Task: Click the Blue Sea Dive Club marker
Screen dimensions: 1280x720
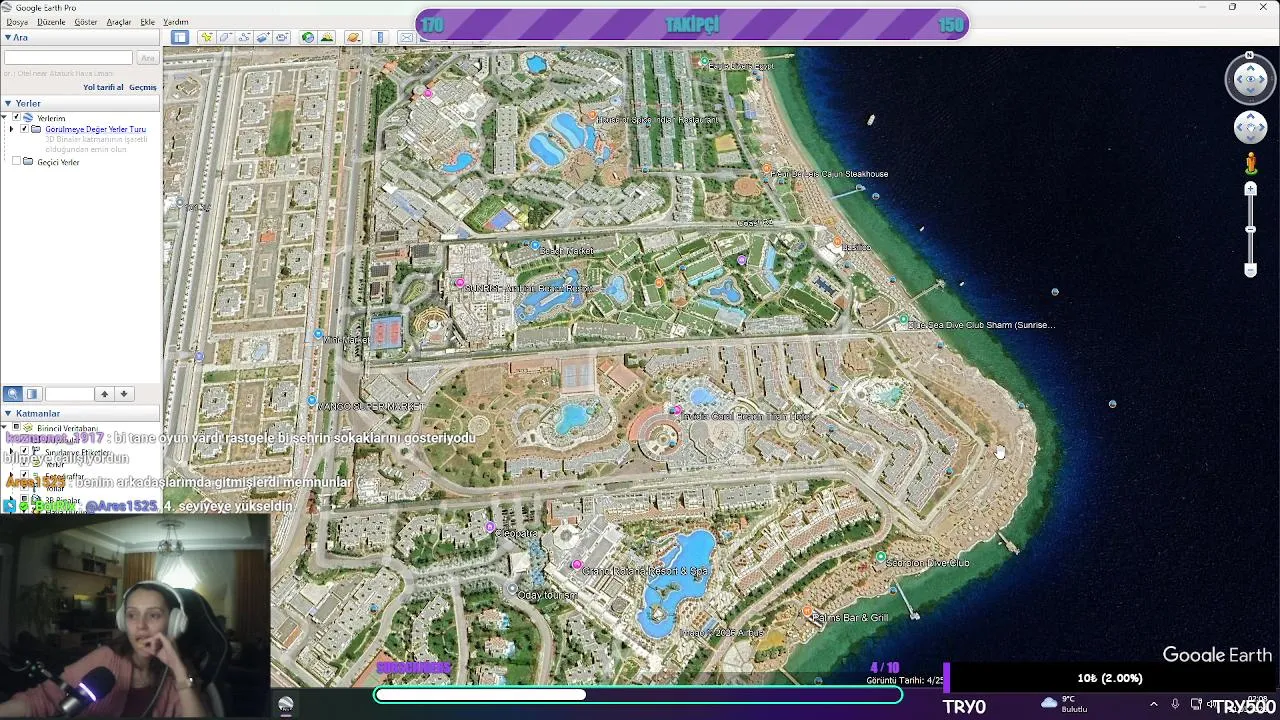Action: pyautogui.click(x=904, y=321)
